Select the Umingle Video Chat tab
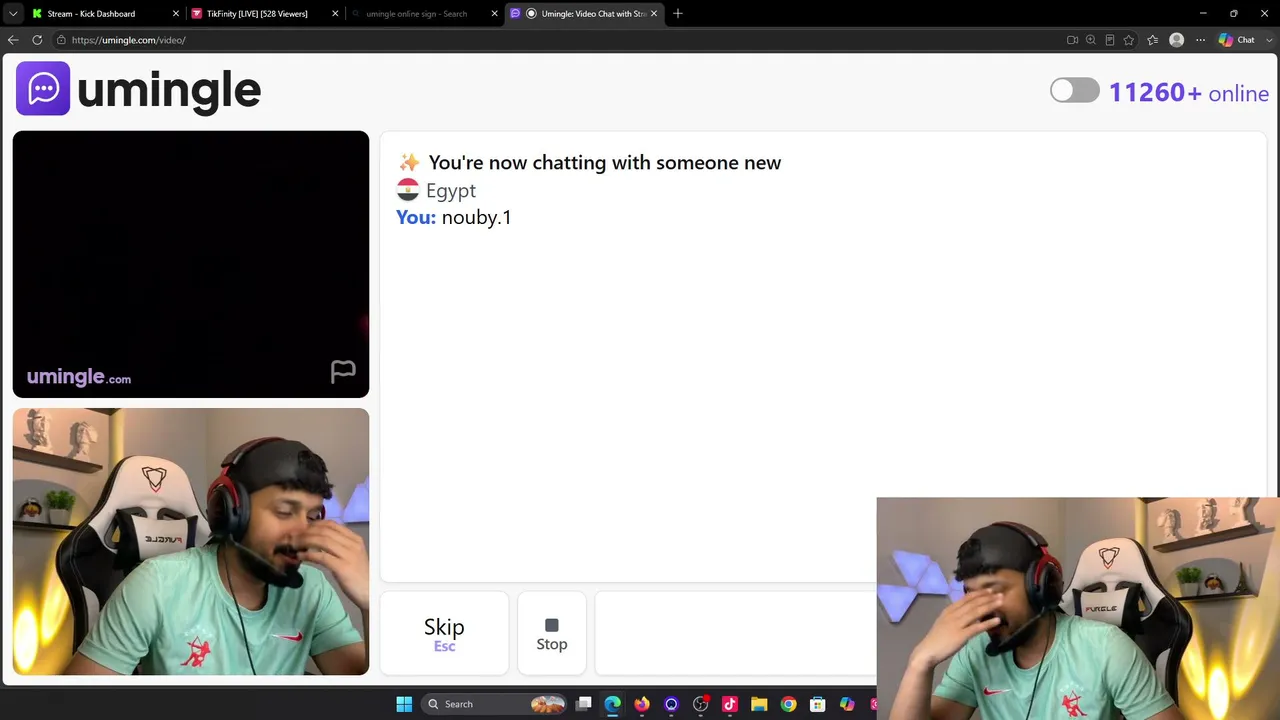Screen dimensions: 1280x720 click(x=584, y=14)
